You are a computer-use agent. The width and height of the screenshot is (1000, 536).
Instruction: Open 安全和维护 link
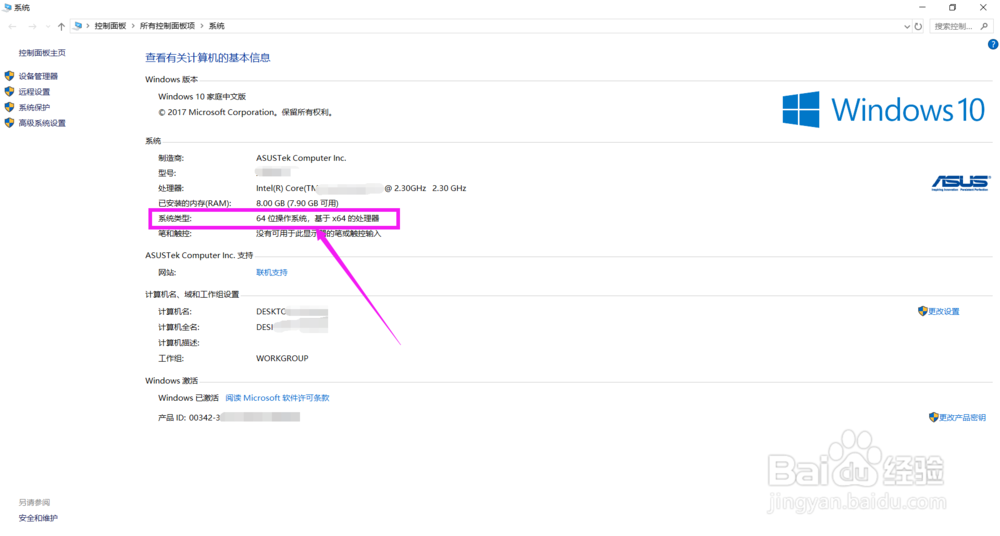pos(38,518)
